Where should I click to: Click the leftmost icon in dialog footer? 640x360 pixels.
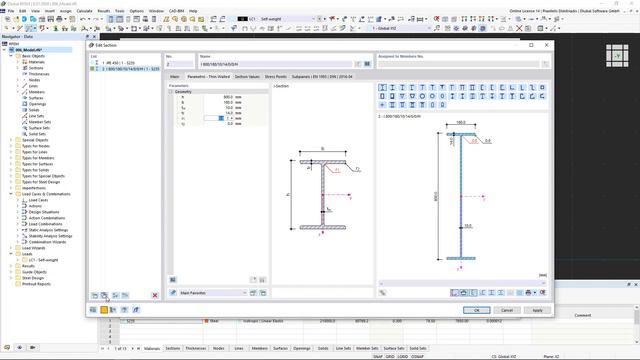93,310
